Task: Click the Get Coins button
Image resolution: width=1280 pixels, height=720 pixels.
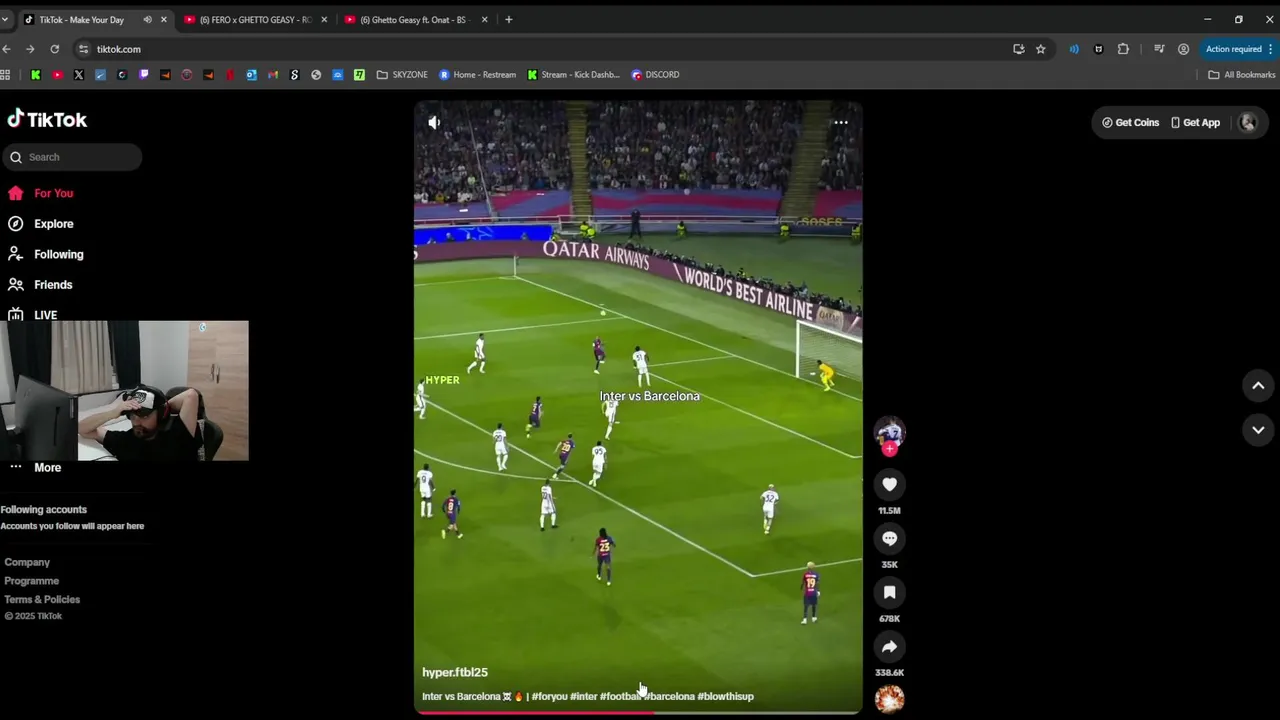Action: click(x=1131, y=122)
